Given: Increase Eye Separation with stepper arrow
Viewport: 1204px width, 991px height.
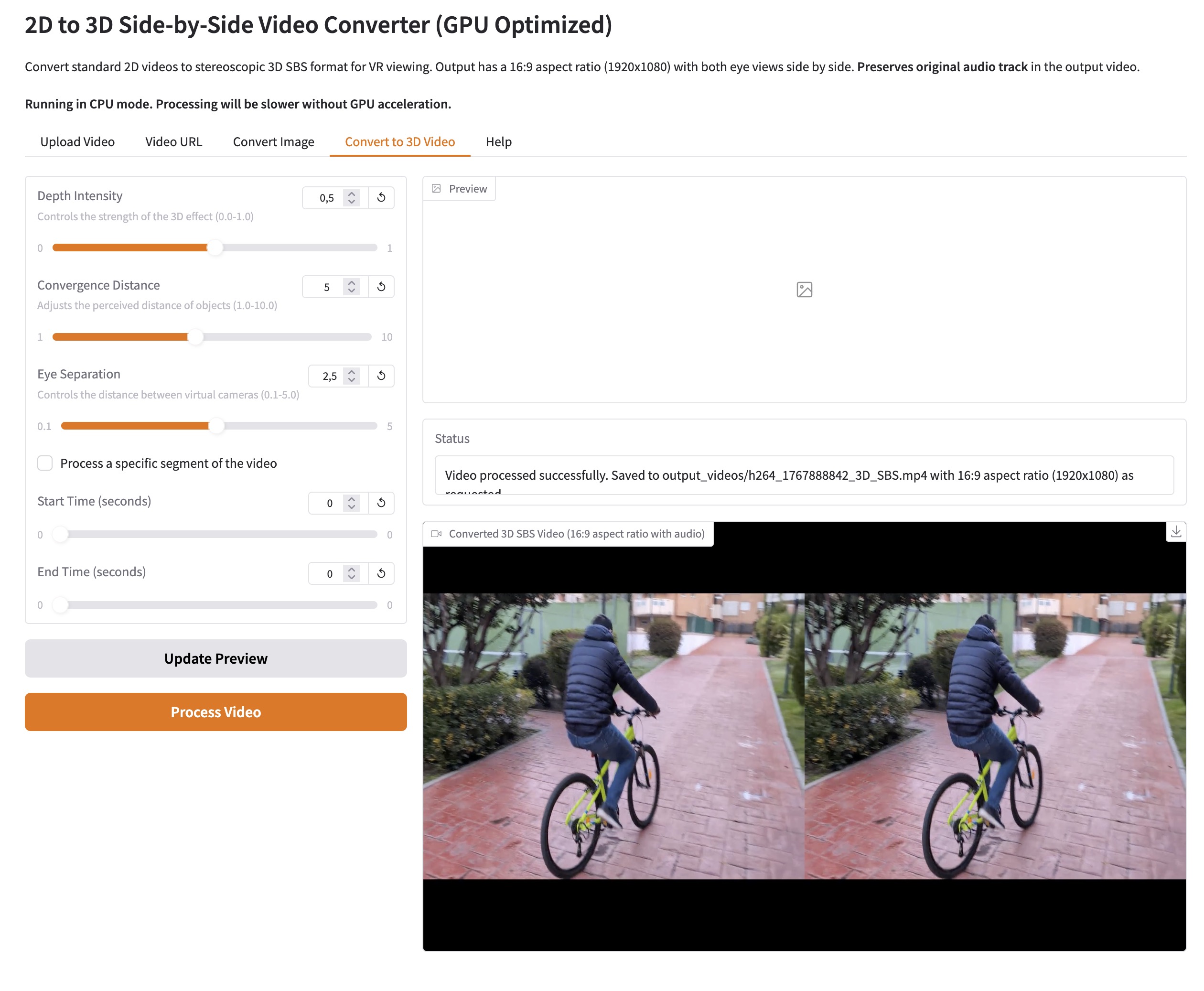Looking at the screenshot, I should click(x=352, y=372).
